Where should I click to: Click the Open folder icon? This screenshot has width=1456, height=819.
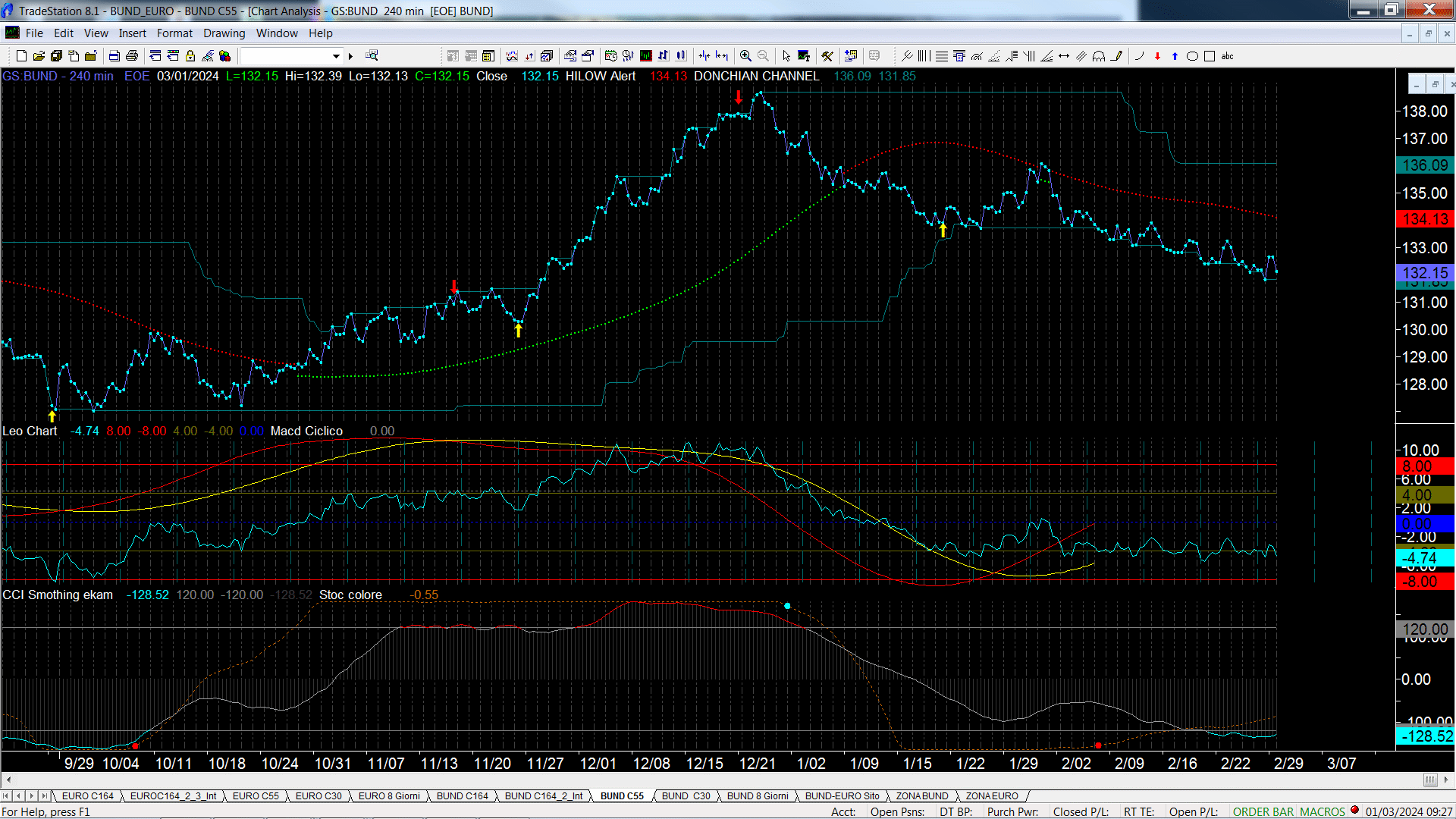tap(39, 56)
